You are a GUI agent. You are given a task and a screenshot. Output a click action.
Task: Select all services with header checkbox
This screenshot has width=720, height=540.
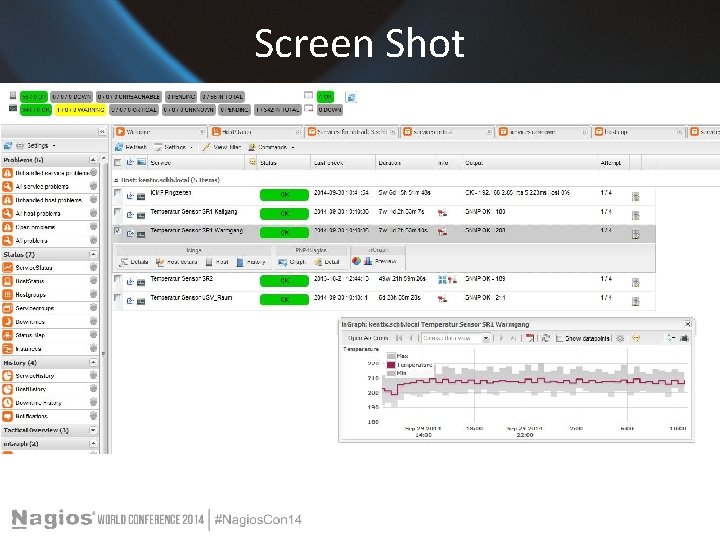118,162
